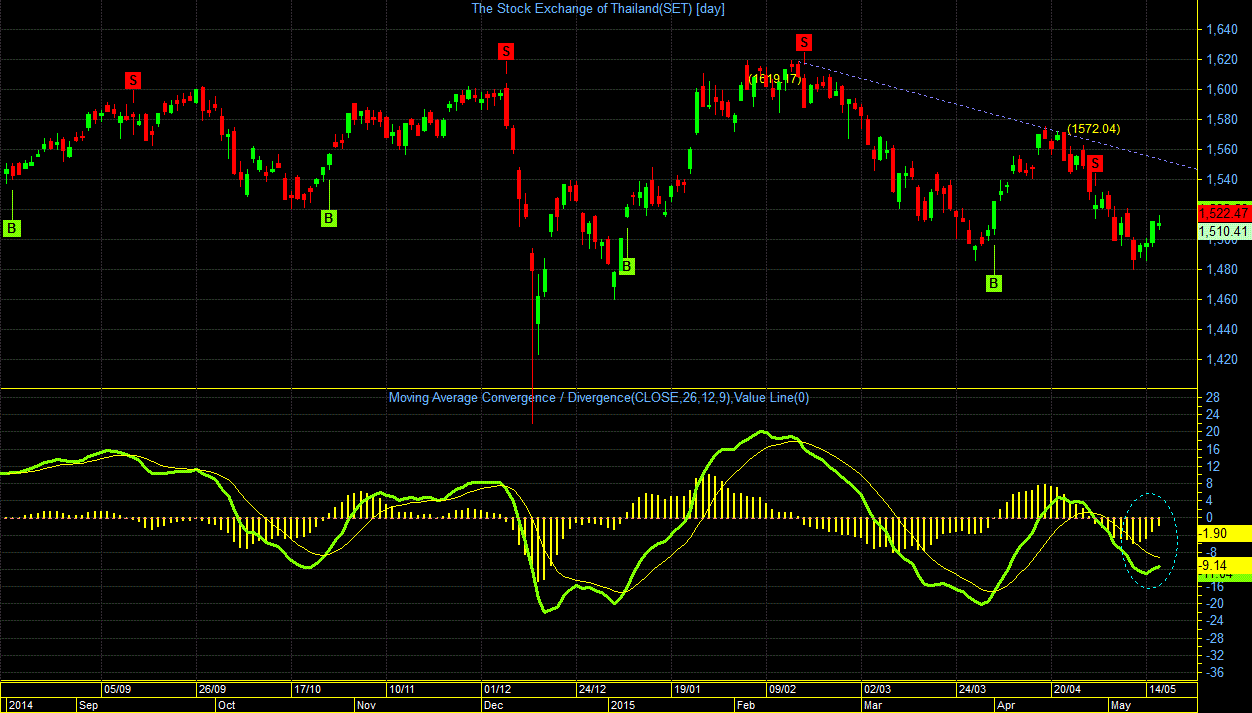Click the buy signal marker in late October

click(329, 218)
